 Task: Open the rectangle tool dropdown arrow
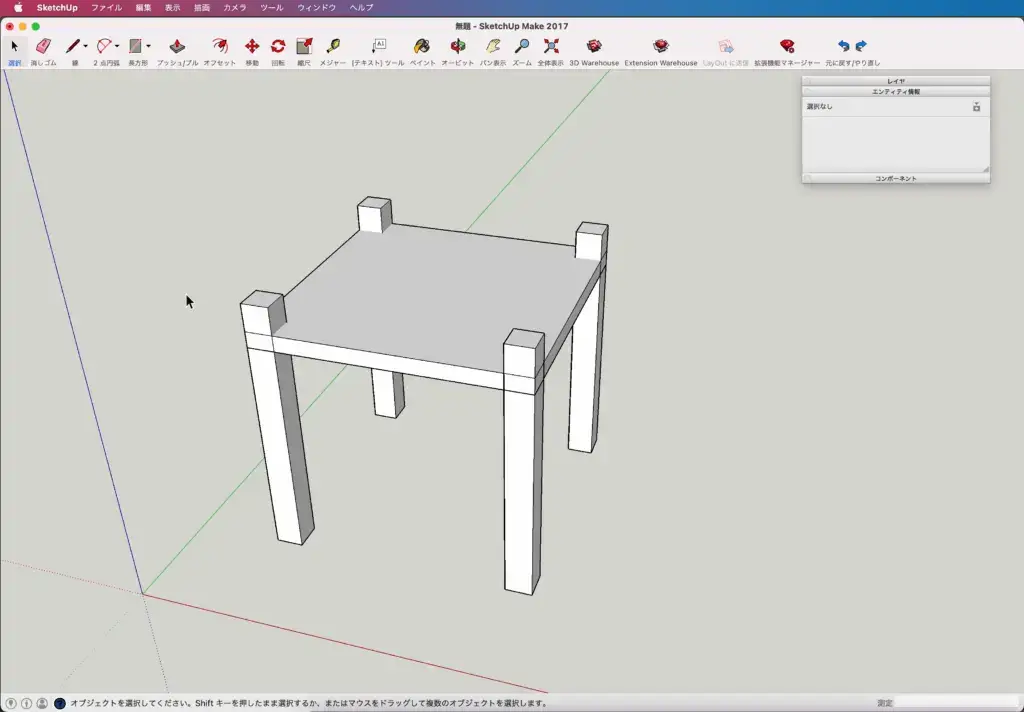point(148,46)
